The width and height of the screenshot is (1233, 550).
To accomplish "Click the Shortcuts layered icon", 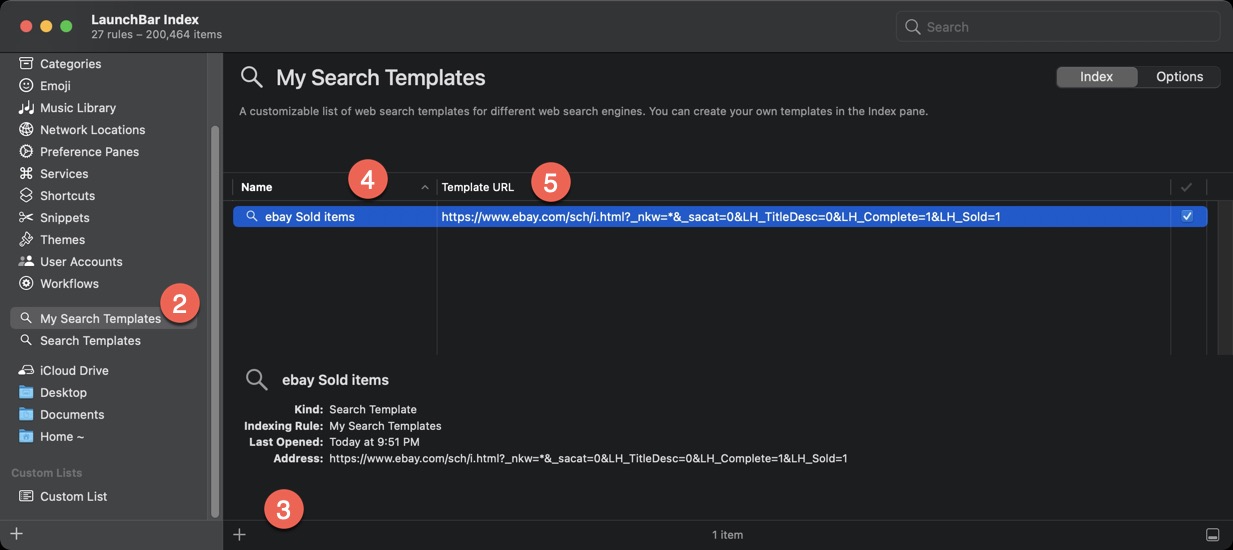I will (x=26, y=196).
